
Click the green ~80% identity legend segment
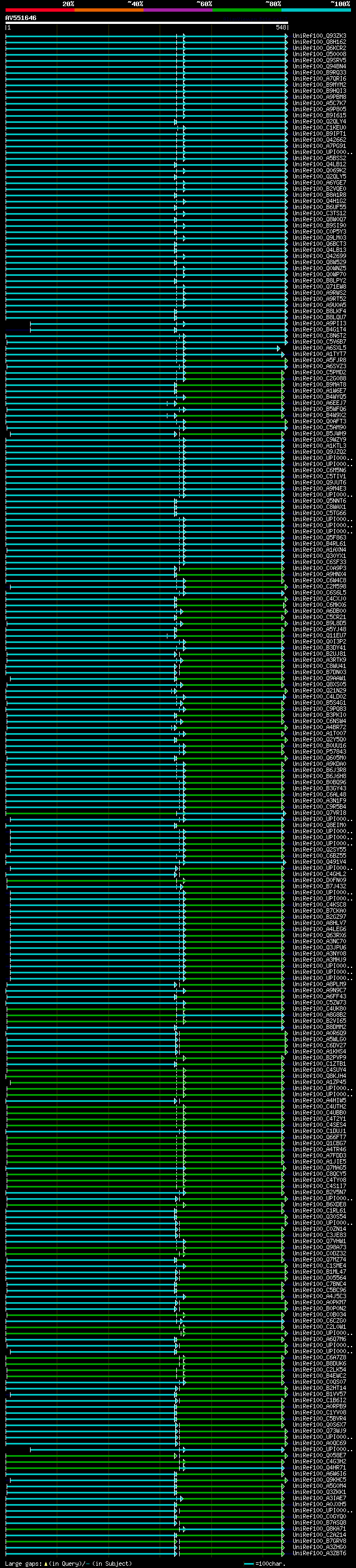(247, 10)
